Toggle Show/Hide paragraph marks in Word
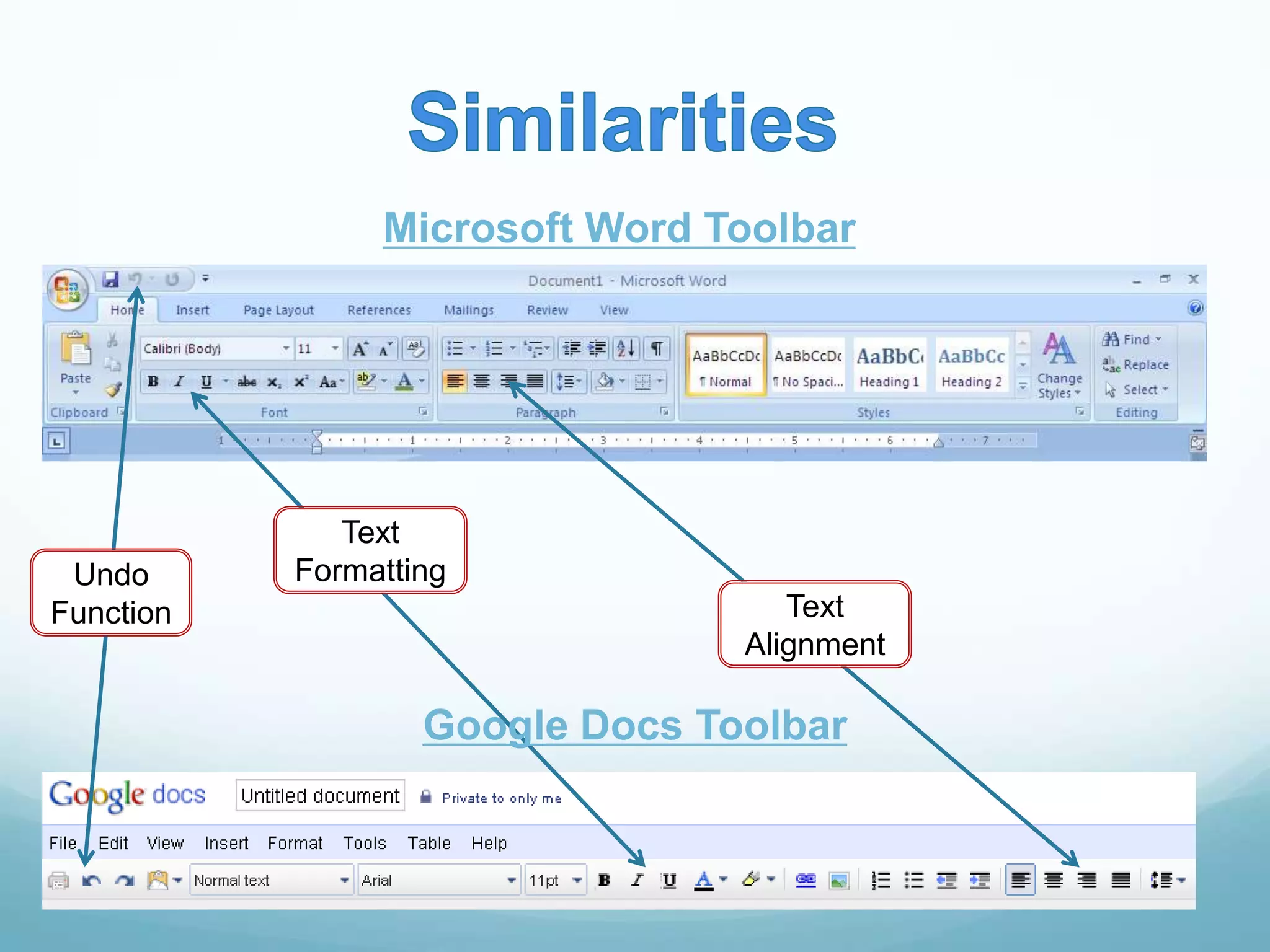 tap(657, 349)
